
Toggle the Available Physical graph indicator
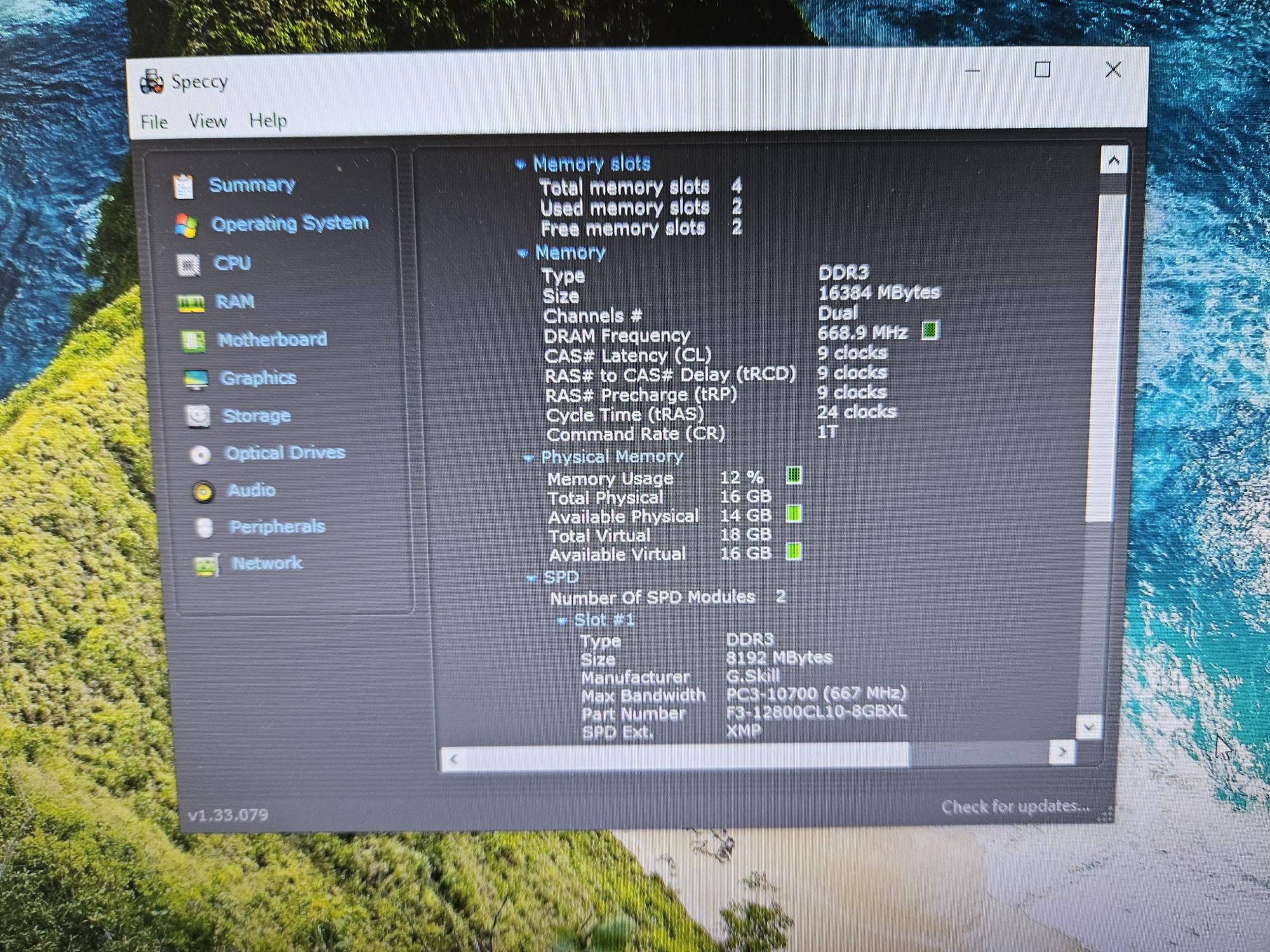click(x=794, y=514)
